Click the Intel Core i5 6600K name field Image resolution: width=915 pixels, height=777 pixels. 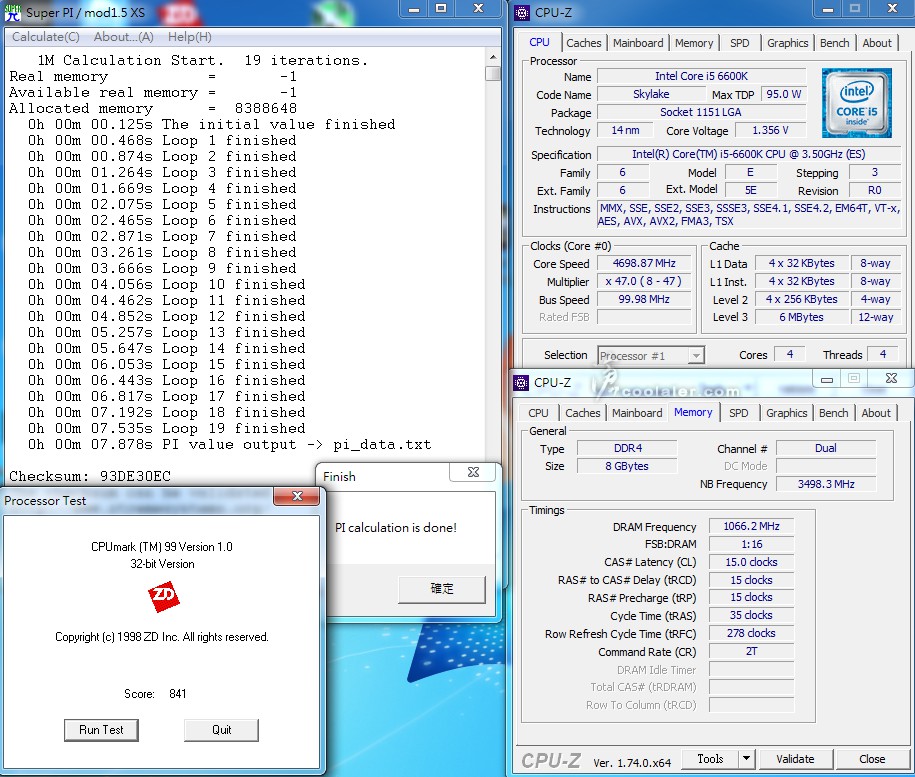pos(701,76)
